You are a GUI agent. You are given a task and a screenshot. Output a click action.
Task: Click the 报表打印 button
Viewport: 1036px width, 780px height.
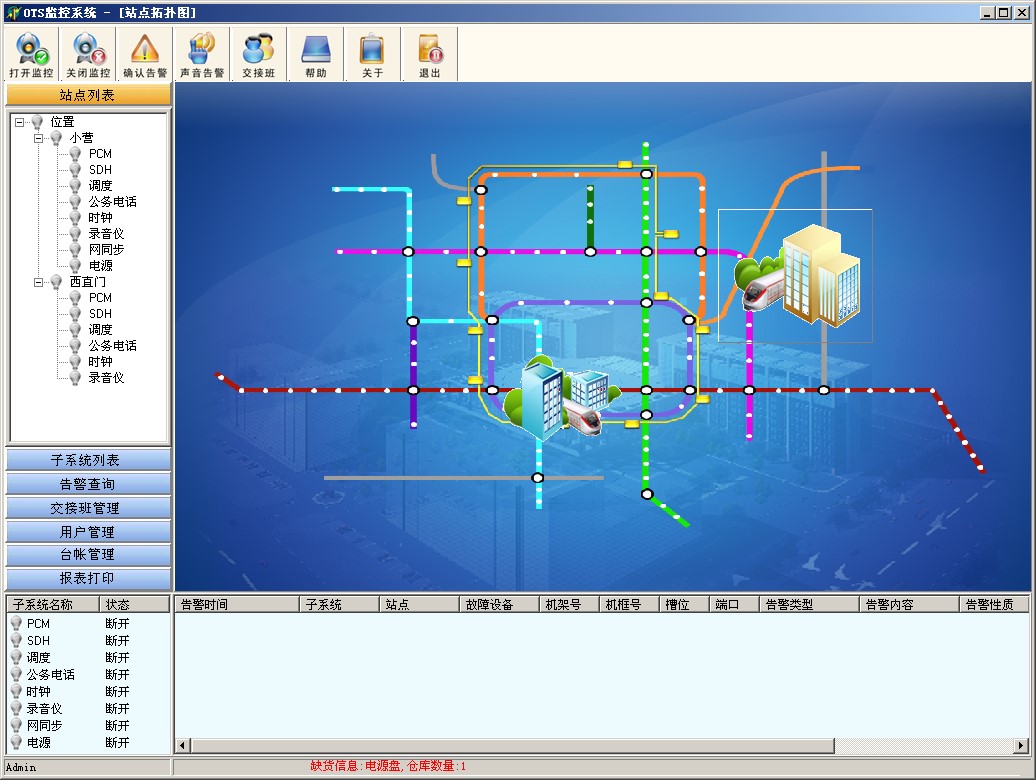pos(88,578)
